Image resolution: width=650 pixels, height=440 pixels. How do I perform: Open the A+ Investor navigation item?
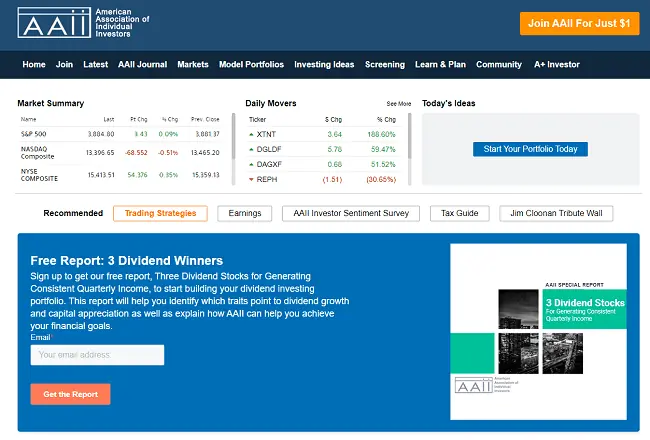pyautogui.click(x=557, y=65)
